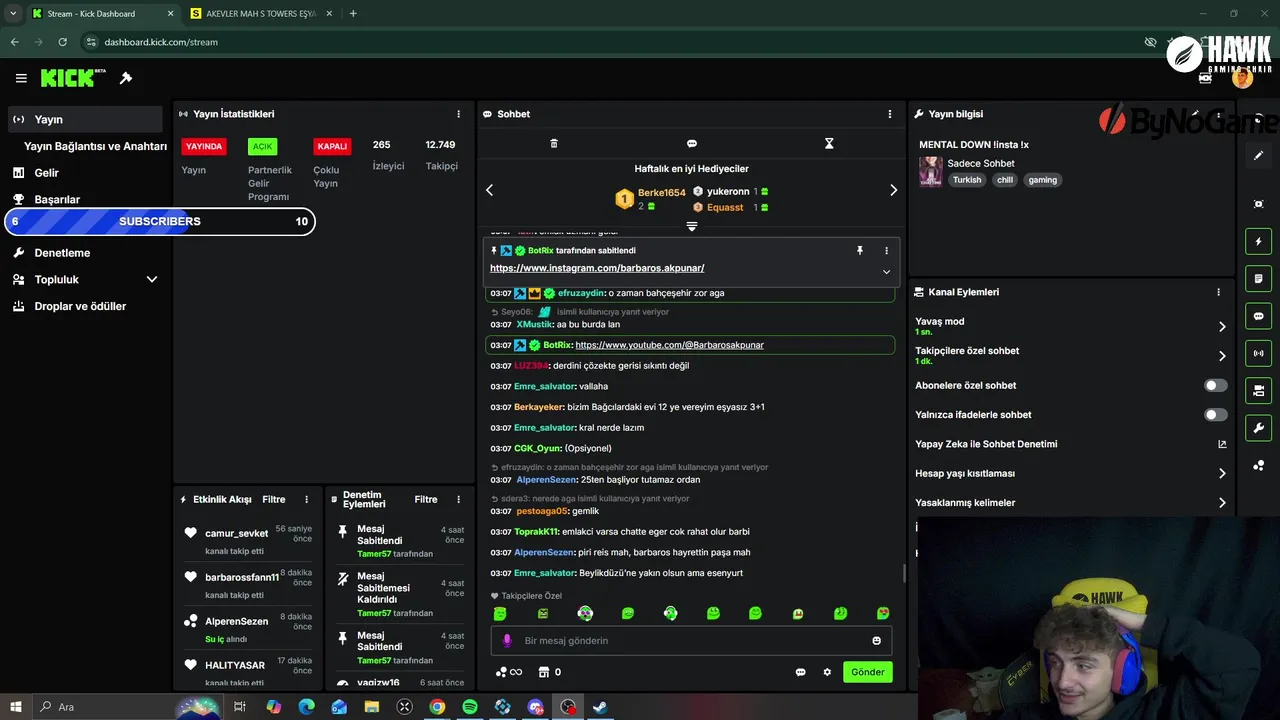Expand Takipçilere özel sohbet options
The width and height of the screenshot is (1280, 720).
(1222, 356)
